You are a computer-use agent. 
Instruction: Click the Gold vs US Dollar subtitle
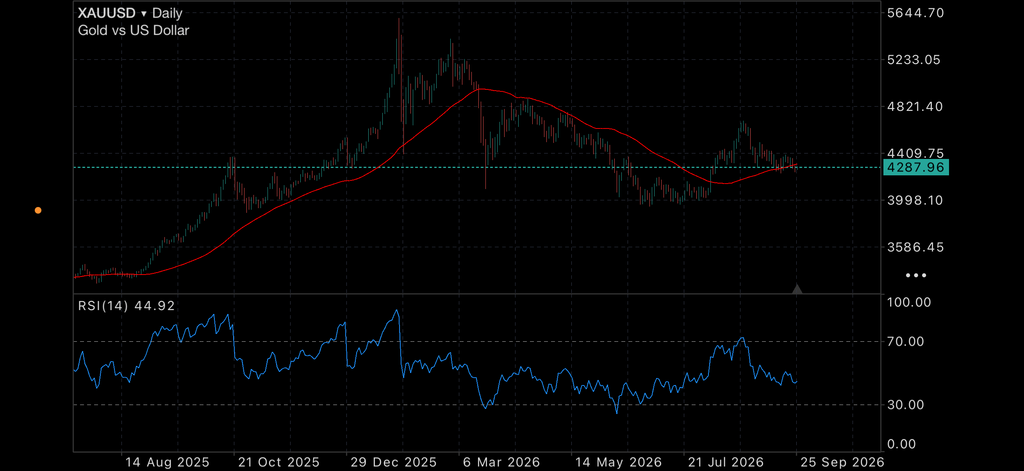(133, 30)
